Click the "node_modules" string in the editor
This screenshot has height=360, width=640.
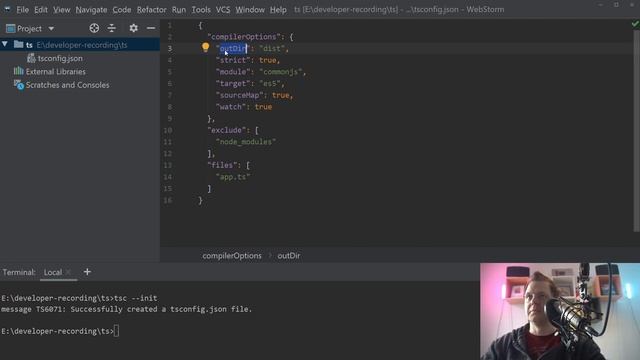click(246, 142)
